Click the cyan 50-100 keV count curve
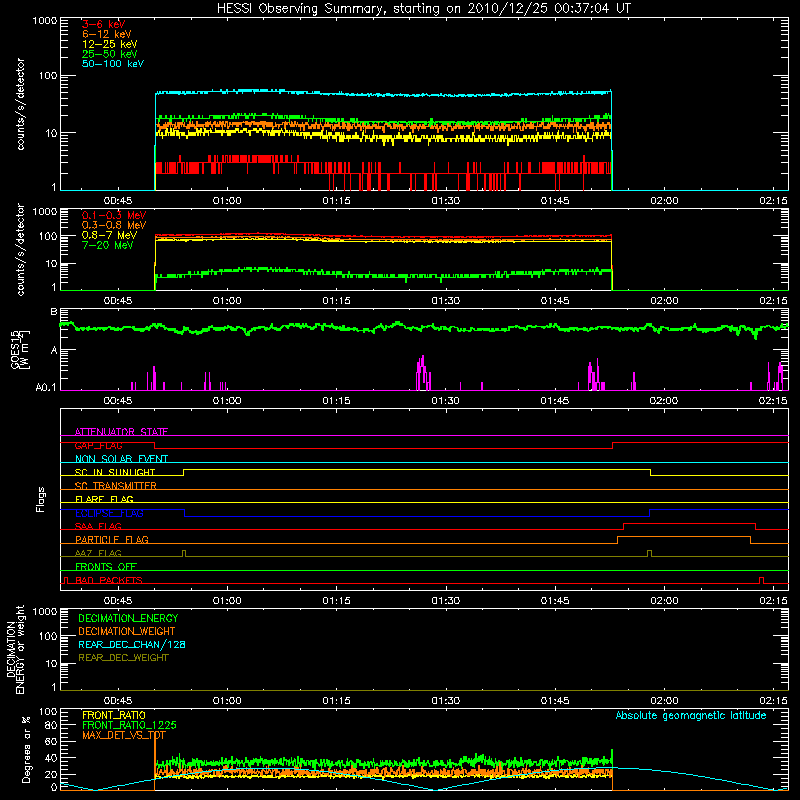 pyautogui.click(x=383, y=94)
